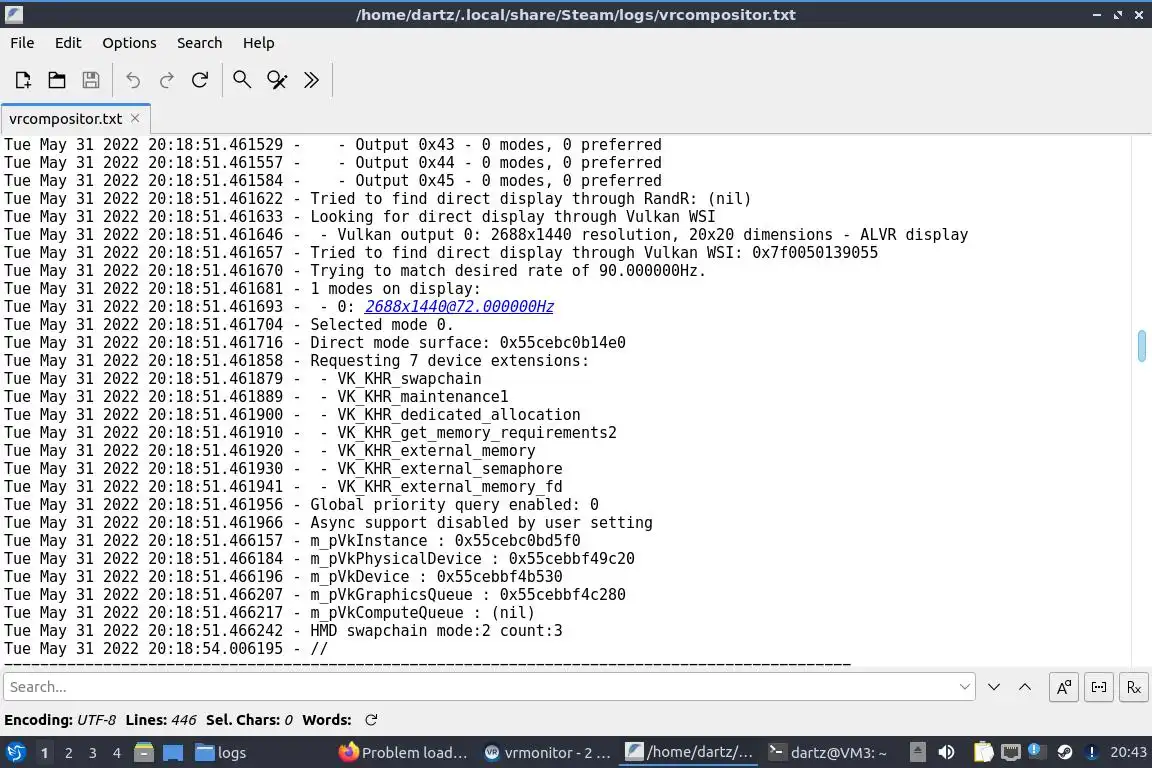Open the Options menu
The height and width of the screenshot is (768, 1152).
click(x=129, y=43)
